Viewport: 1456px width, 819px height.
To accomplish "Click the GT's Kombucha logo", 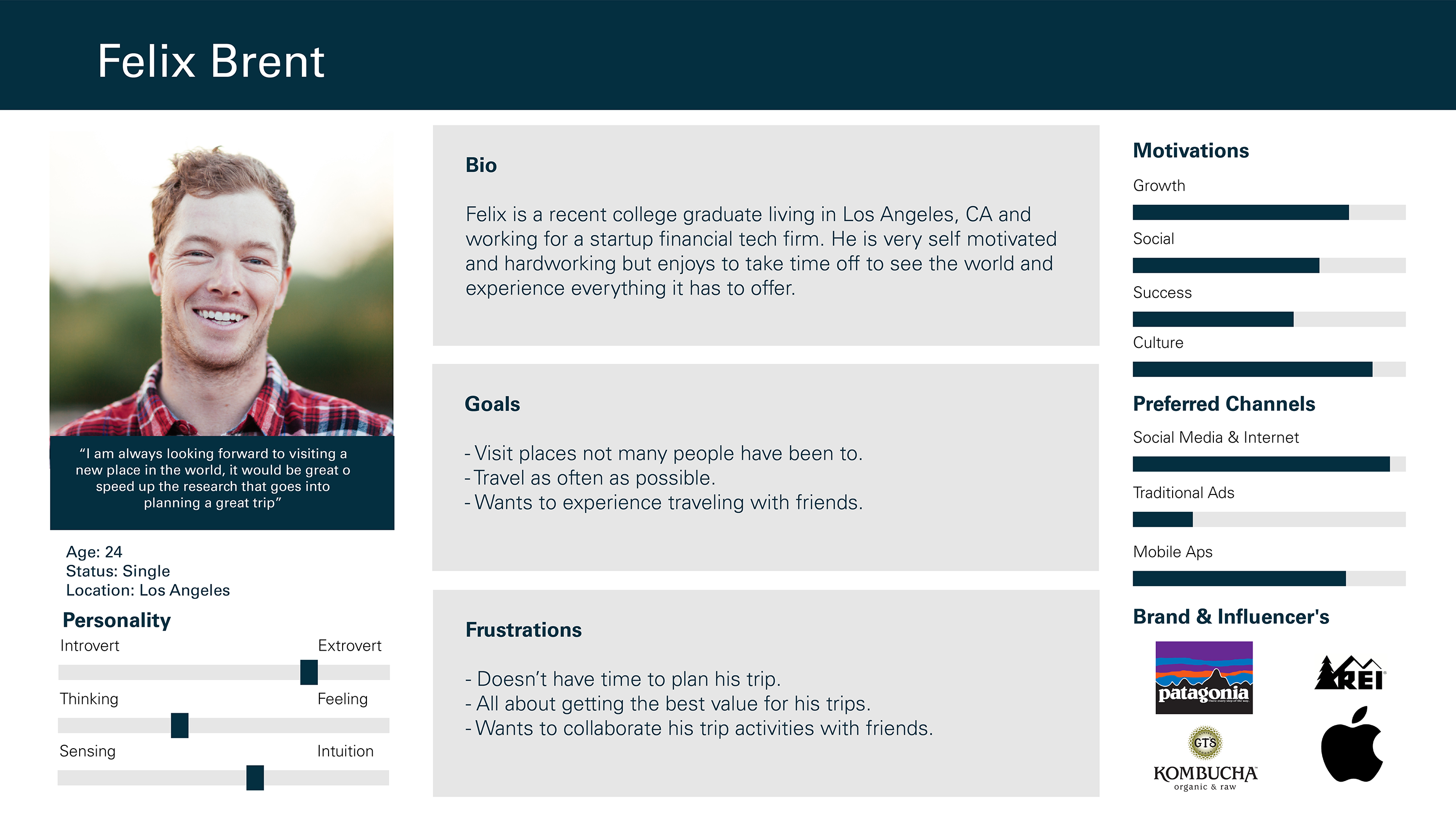I will point(1205,758).
